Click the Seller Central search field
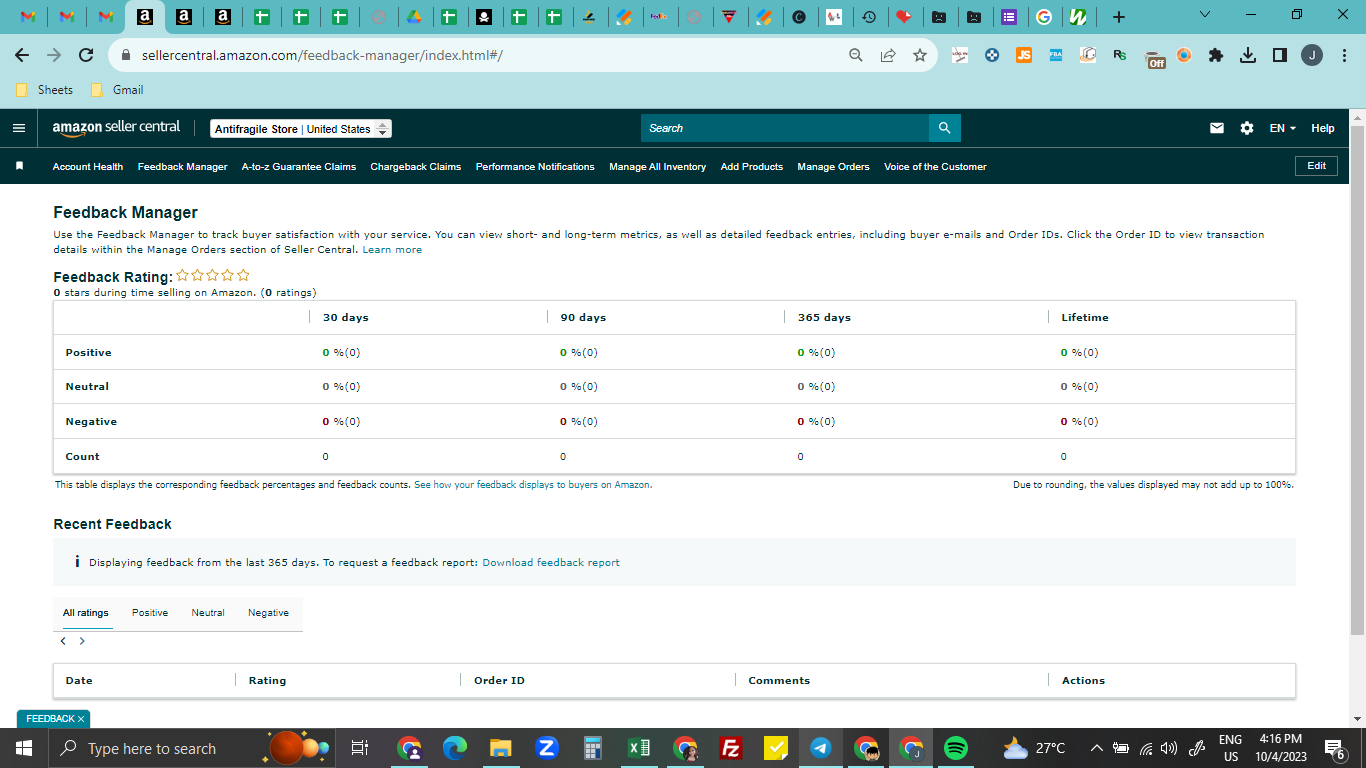1366x768 pixels. tap(785, 128)
